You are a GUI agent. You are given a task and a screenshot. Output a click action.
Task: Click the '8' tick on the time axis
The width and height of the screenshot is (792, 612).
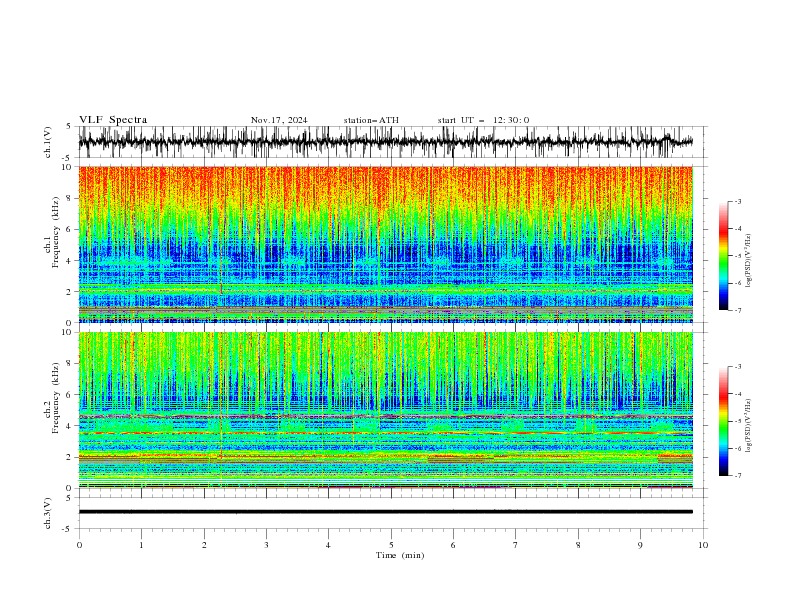578,545
